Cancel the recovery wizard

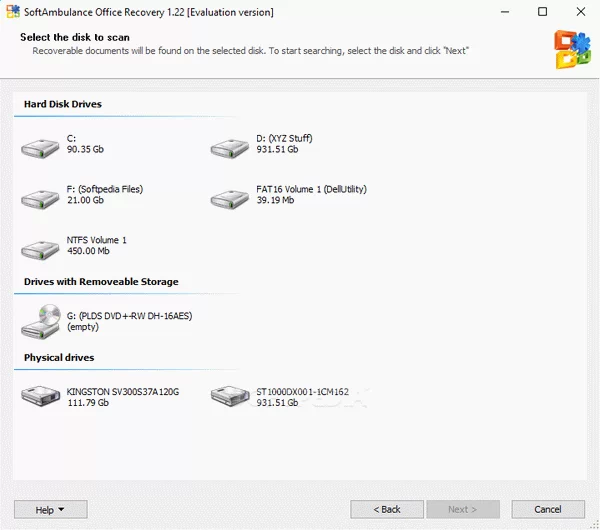(x=548, y=509)
